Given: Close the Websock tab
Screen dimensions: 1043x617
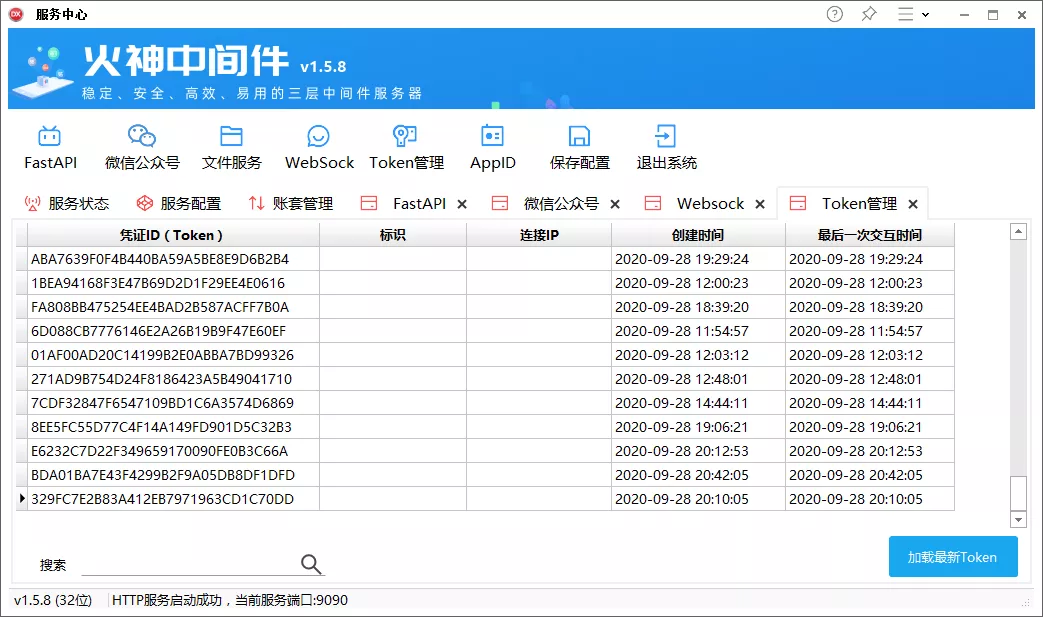Looking at the screenshot, I should [760, 204].
